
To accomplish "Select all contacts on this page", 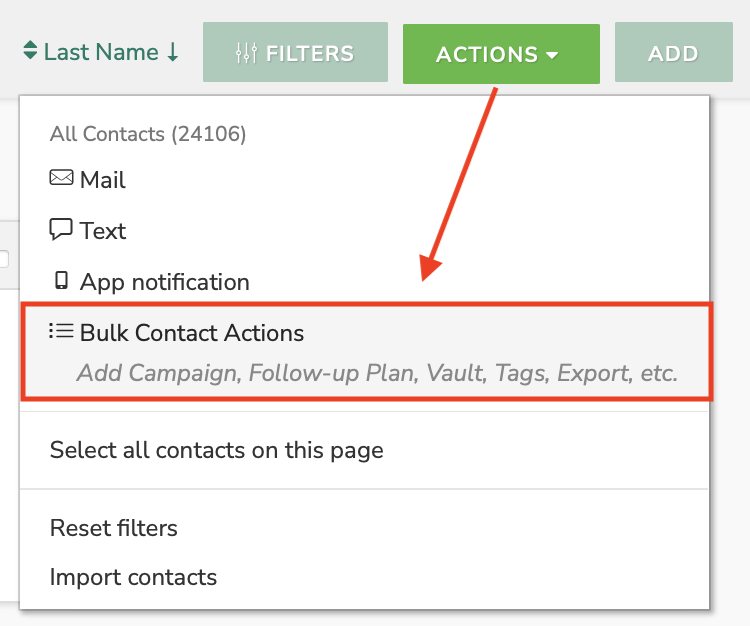I will [x=217, y=450].
